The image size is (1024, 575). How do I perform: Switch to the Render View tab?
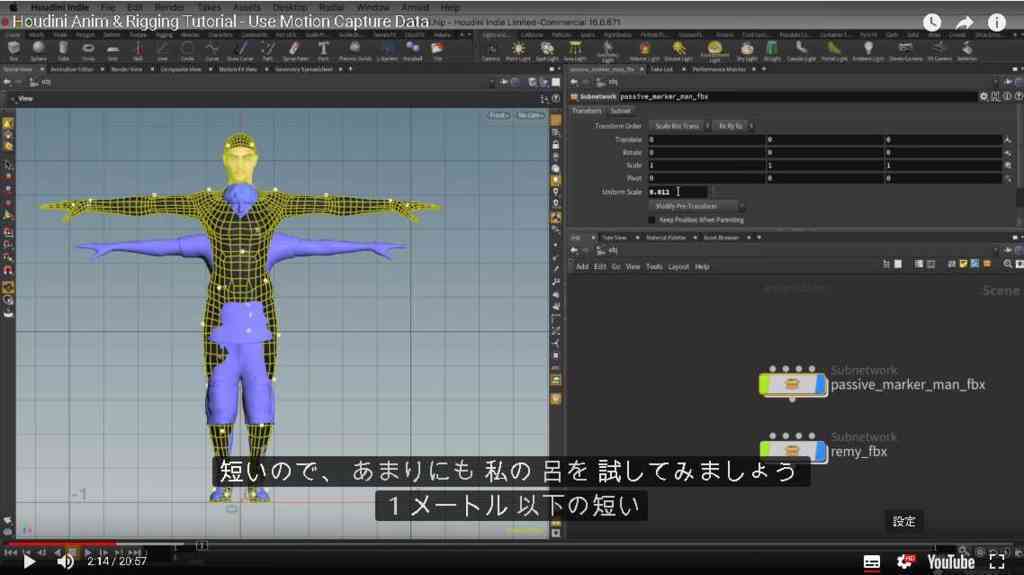coord(127,69)
